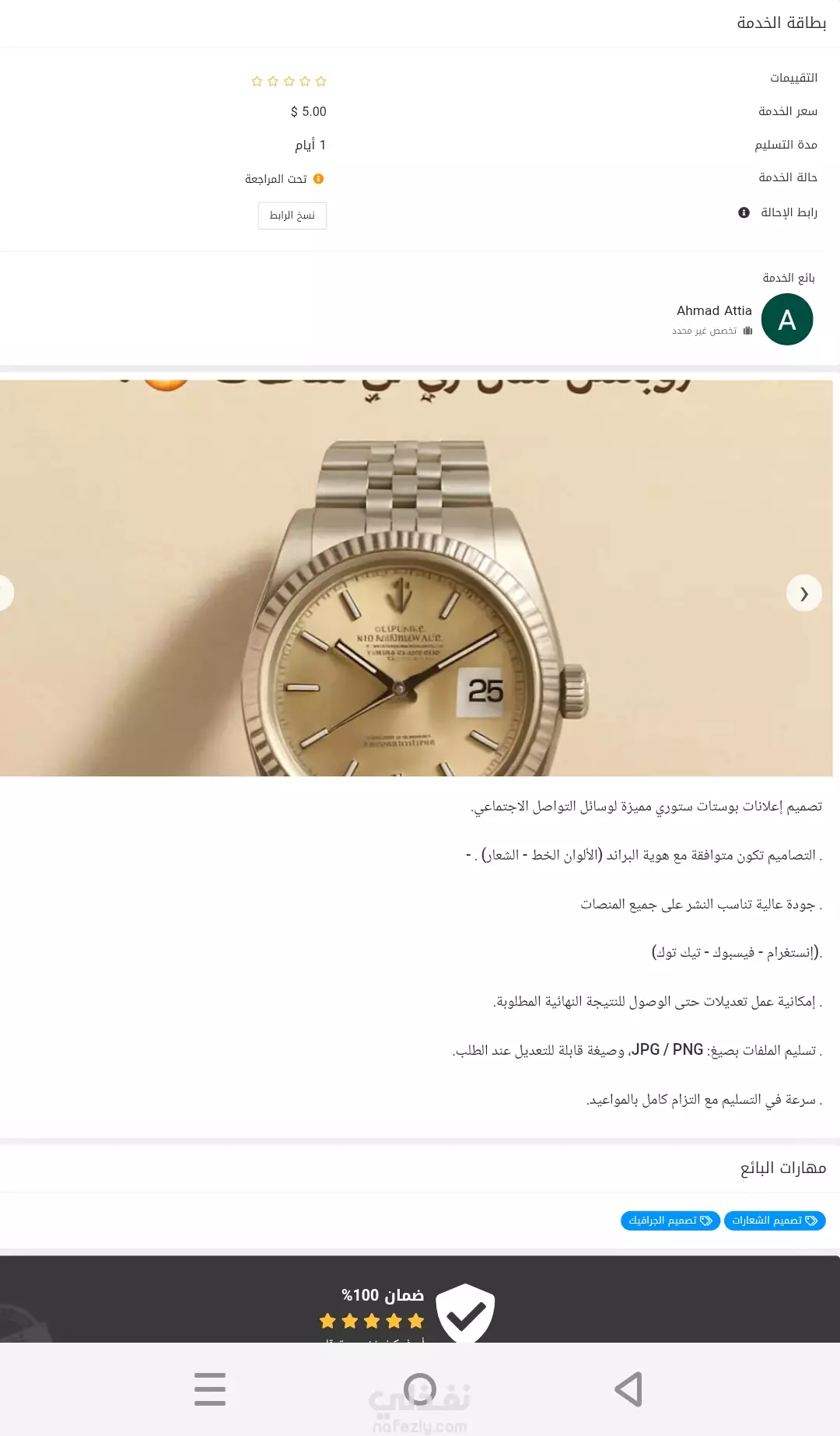This screenshot has width=840, height=1436.
Task: Open the watch advertisement image
Action: pyautogui.click(x=416, y=578)
